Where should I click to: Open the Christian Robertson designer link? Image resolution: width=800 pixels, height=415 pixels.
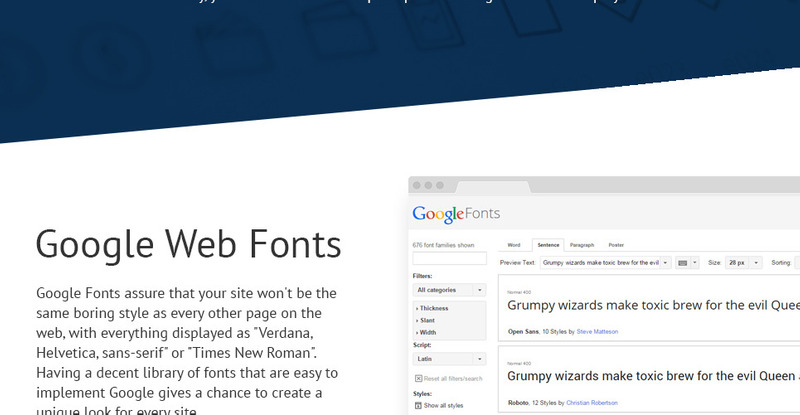pyautogui.click(x=592, y=403)
